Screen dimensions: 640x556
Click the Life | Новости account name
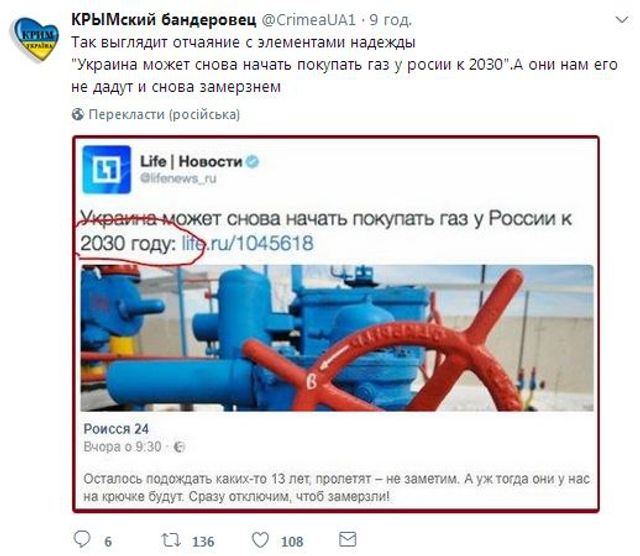point(191,162)
